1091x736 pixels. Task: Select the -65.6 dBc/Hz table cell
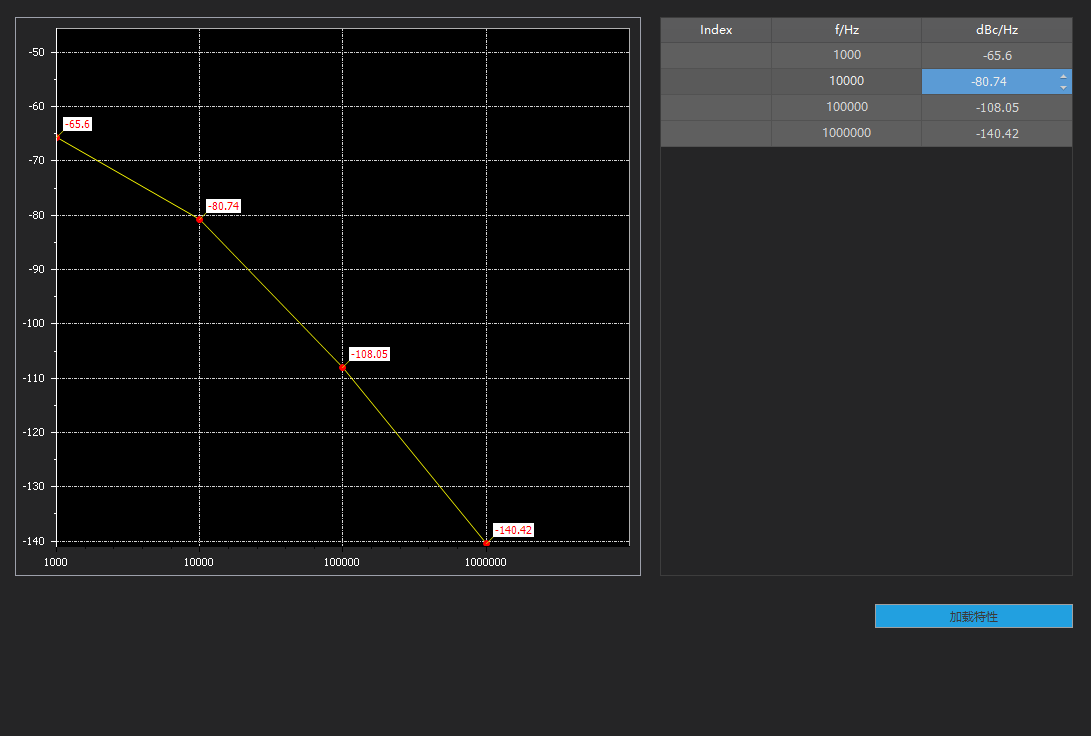pyautogui.click(x=996, y=56)
